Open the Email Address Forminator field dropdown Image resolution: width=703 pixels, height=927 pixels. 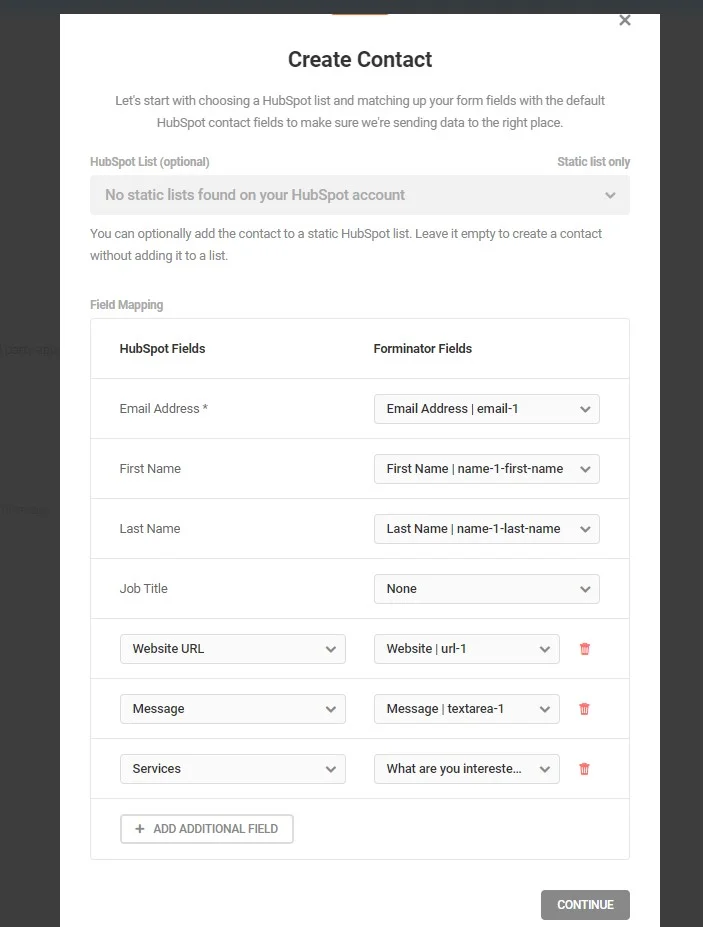click(x=487, y=409)
